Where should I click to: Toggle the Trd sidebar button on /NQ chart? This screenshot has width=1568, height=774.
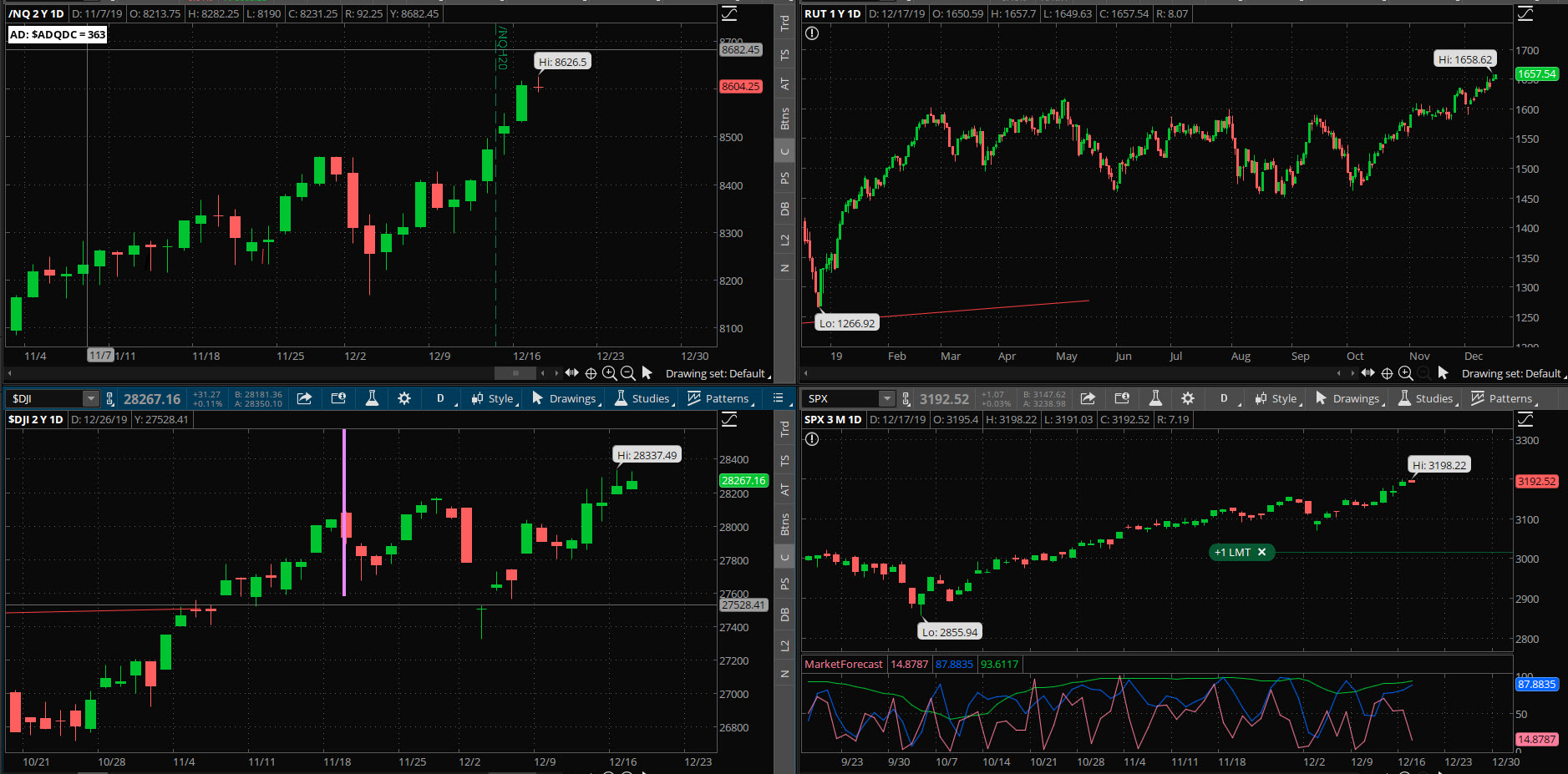tap(784, 23)
